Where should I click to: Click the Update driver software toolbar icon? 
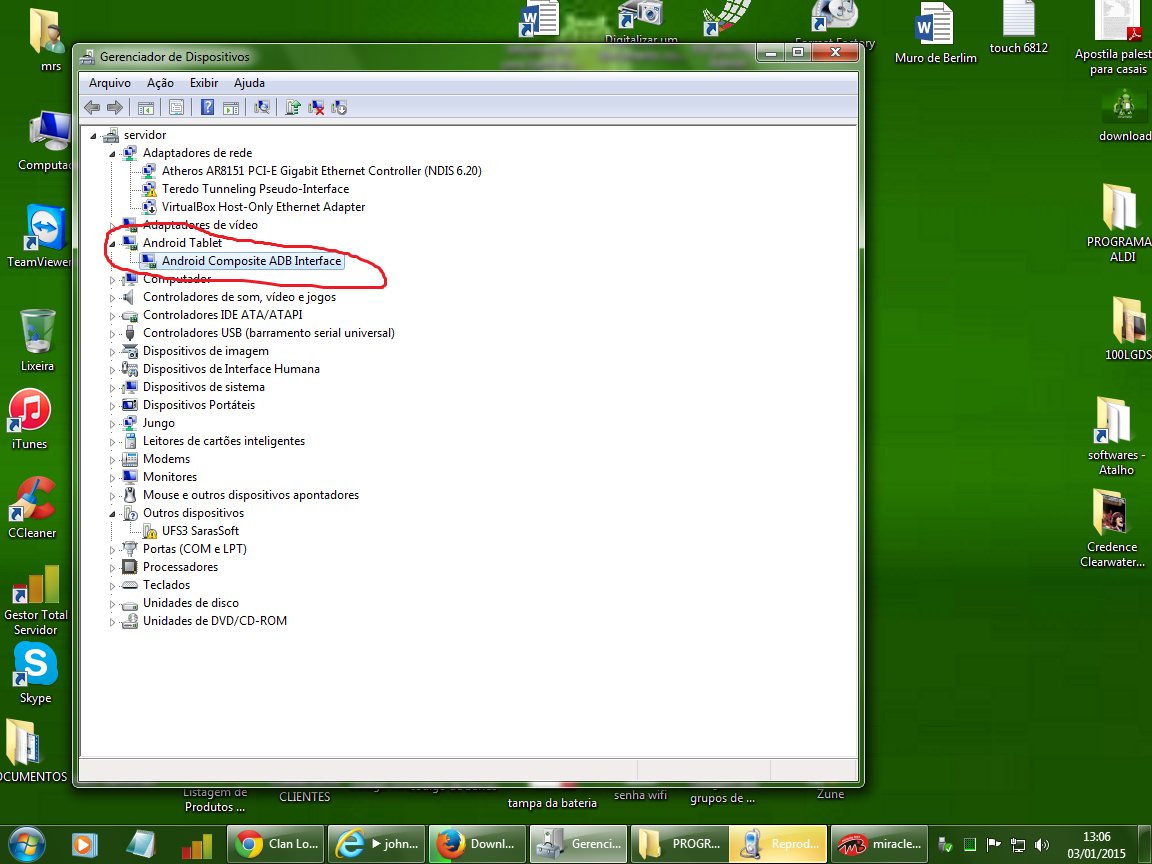tap(292, 108)
